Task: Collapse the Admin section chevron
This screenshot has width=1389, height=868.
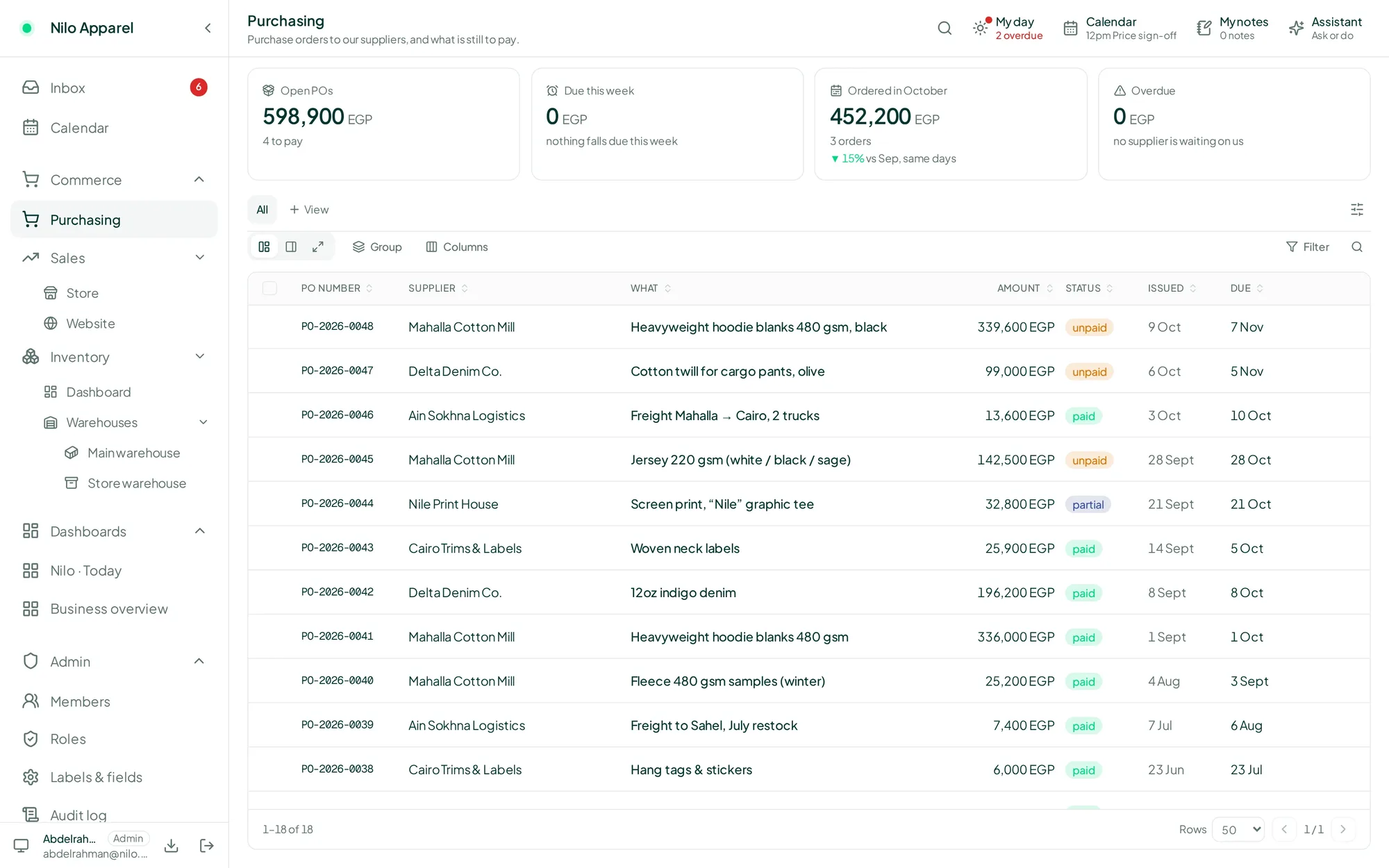Action: click(x=199, y=661)
